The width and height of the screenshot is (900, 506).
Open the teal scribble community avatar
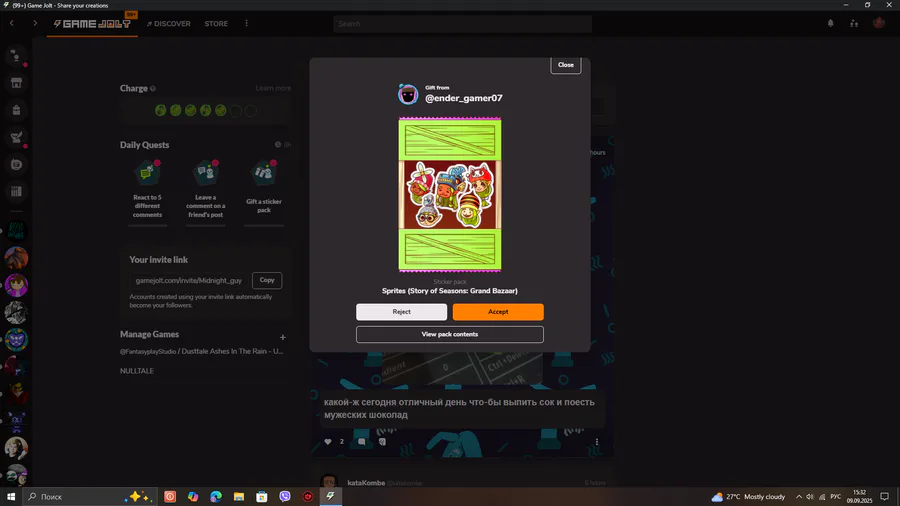[x=16, y=231]
